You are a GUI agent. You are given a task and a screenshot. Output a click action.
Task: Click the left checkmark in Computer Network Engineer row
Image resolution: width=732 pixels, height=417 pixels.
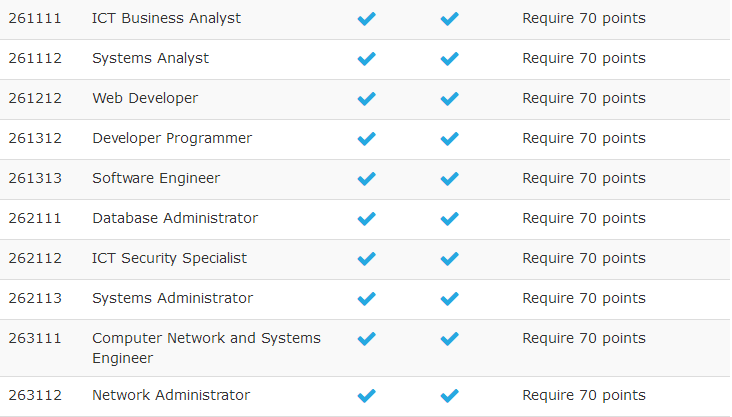pyautogui.click(x=366, y=339)
